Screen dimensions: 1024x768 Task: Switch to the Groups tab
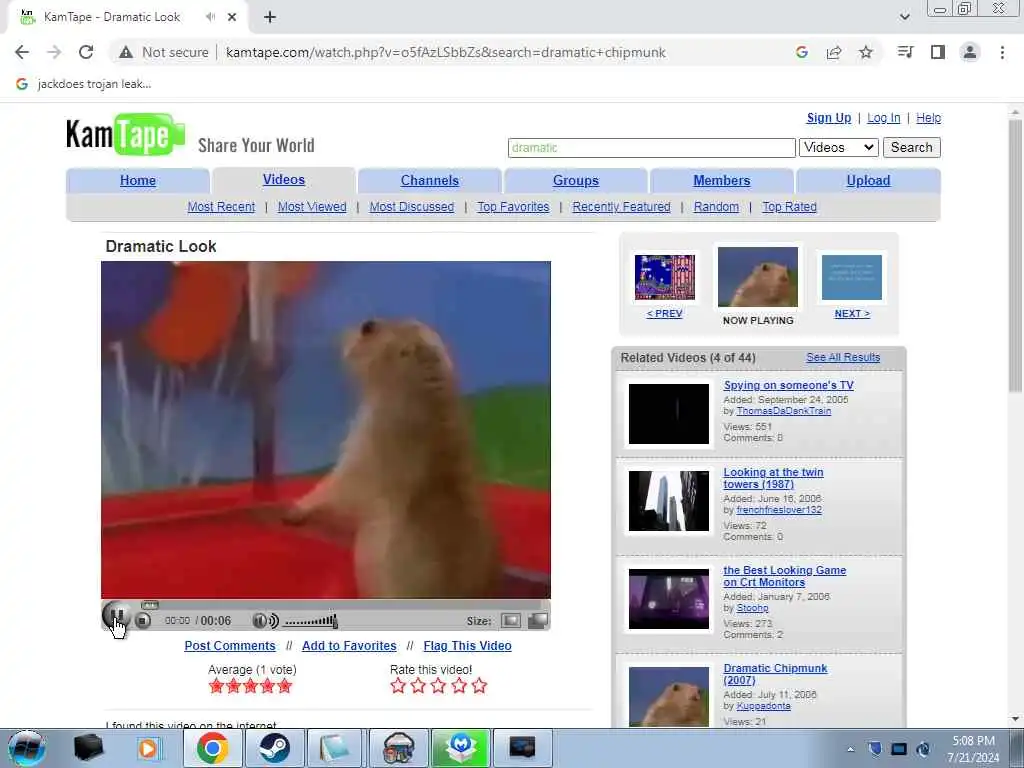[575, 181]
